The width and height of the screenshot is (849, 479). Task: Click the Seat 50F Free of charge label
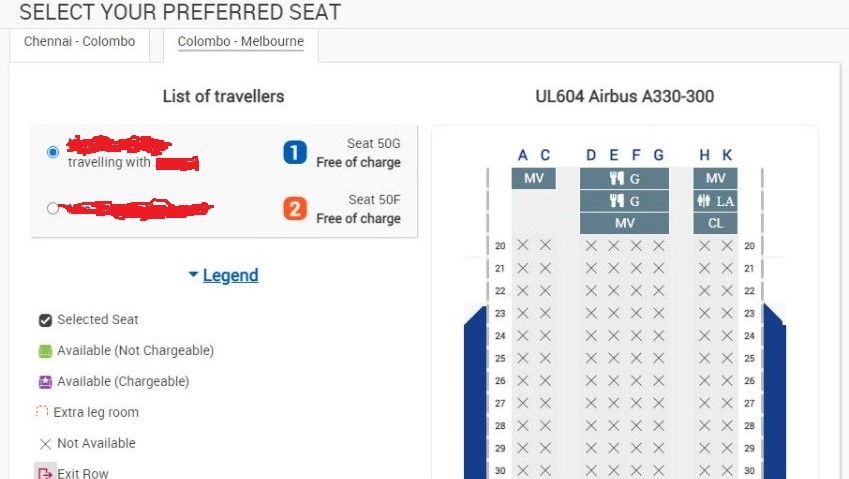point(358,209)
